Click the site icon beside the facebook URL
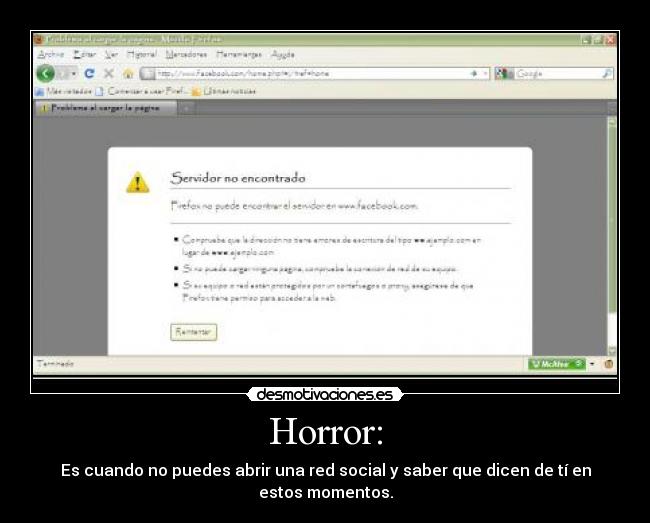The width and height of the screenshot is (650, 523). (x=147, y=73)
